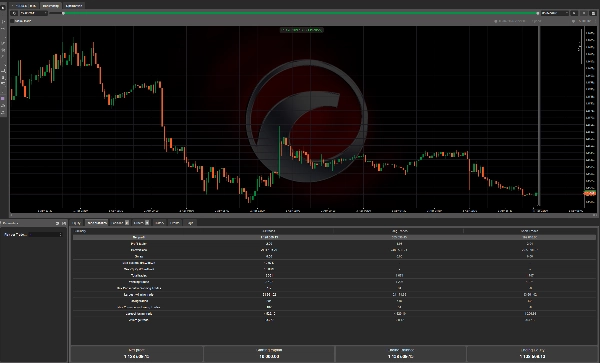600x363 pixels.
Task: Click the parameter value input field
Action: tap(45, 234)
